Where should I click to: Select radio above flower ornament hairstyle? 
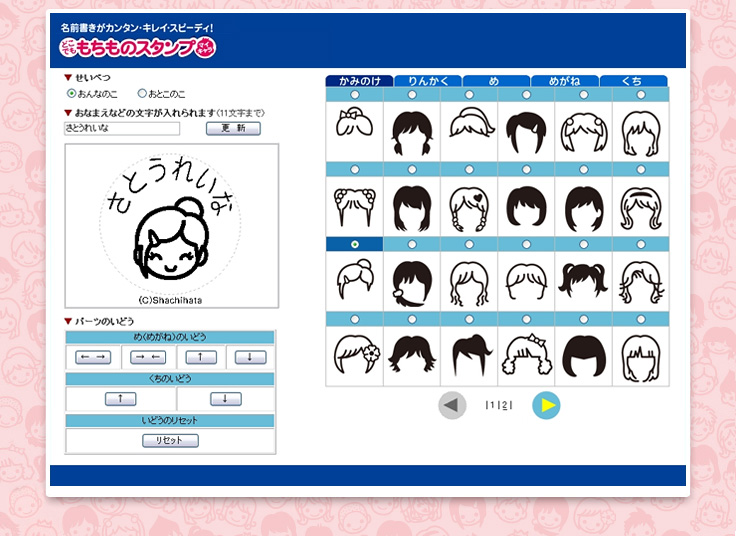click(355, 319)
